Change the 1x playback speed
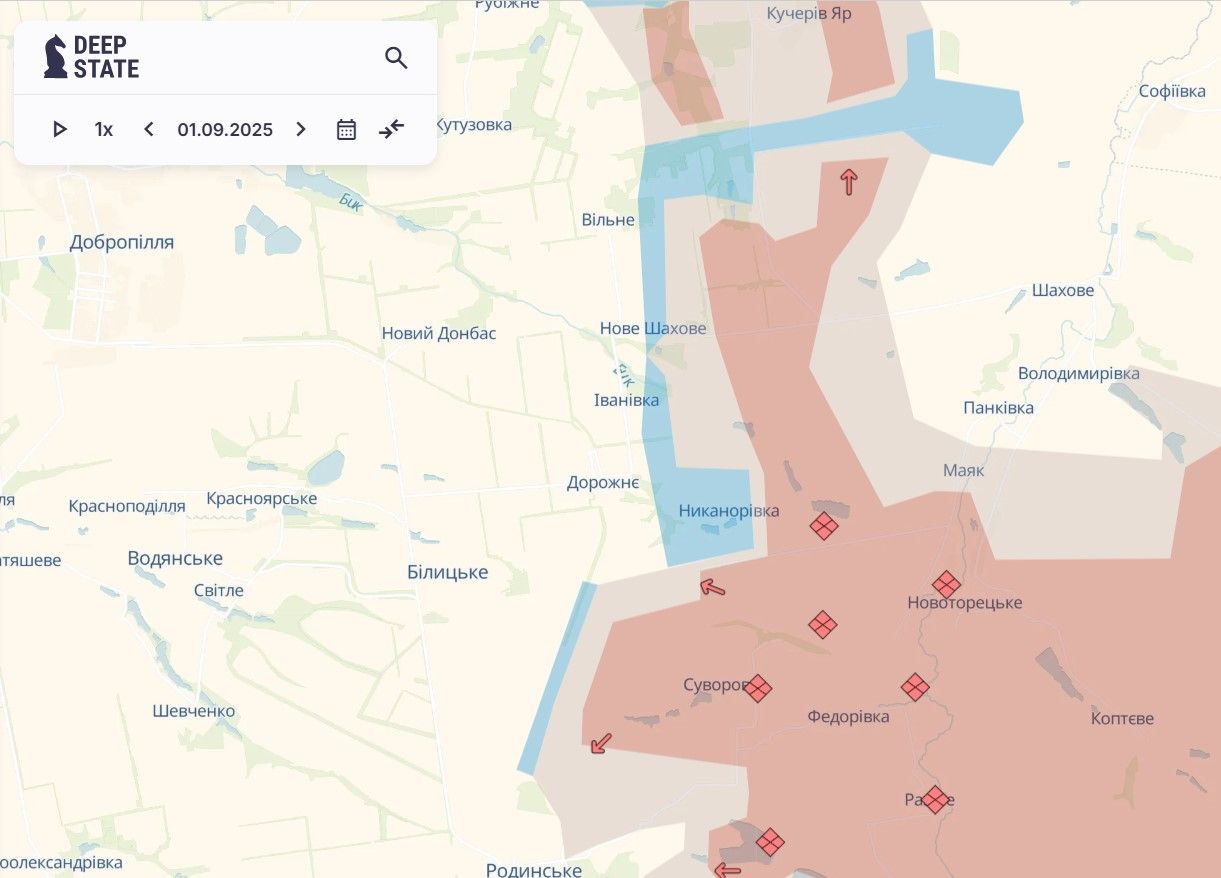Image resolution: width=1221 pixels, height=878 pixels. point(104,129)
